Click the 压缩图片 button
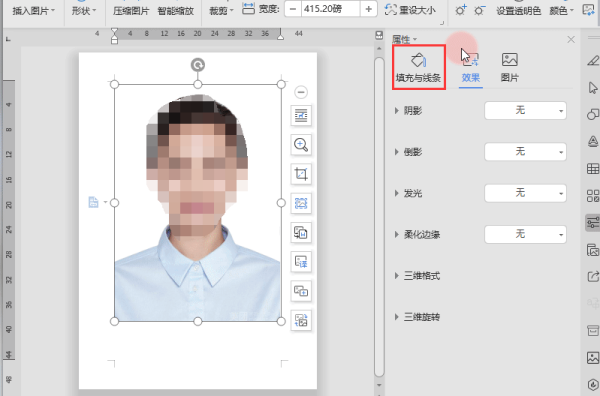 pos(131,11)
